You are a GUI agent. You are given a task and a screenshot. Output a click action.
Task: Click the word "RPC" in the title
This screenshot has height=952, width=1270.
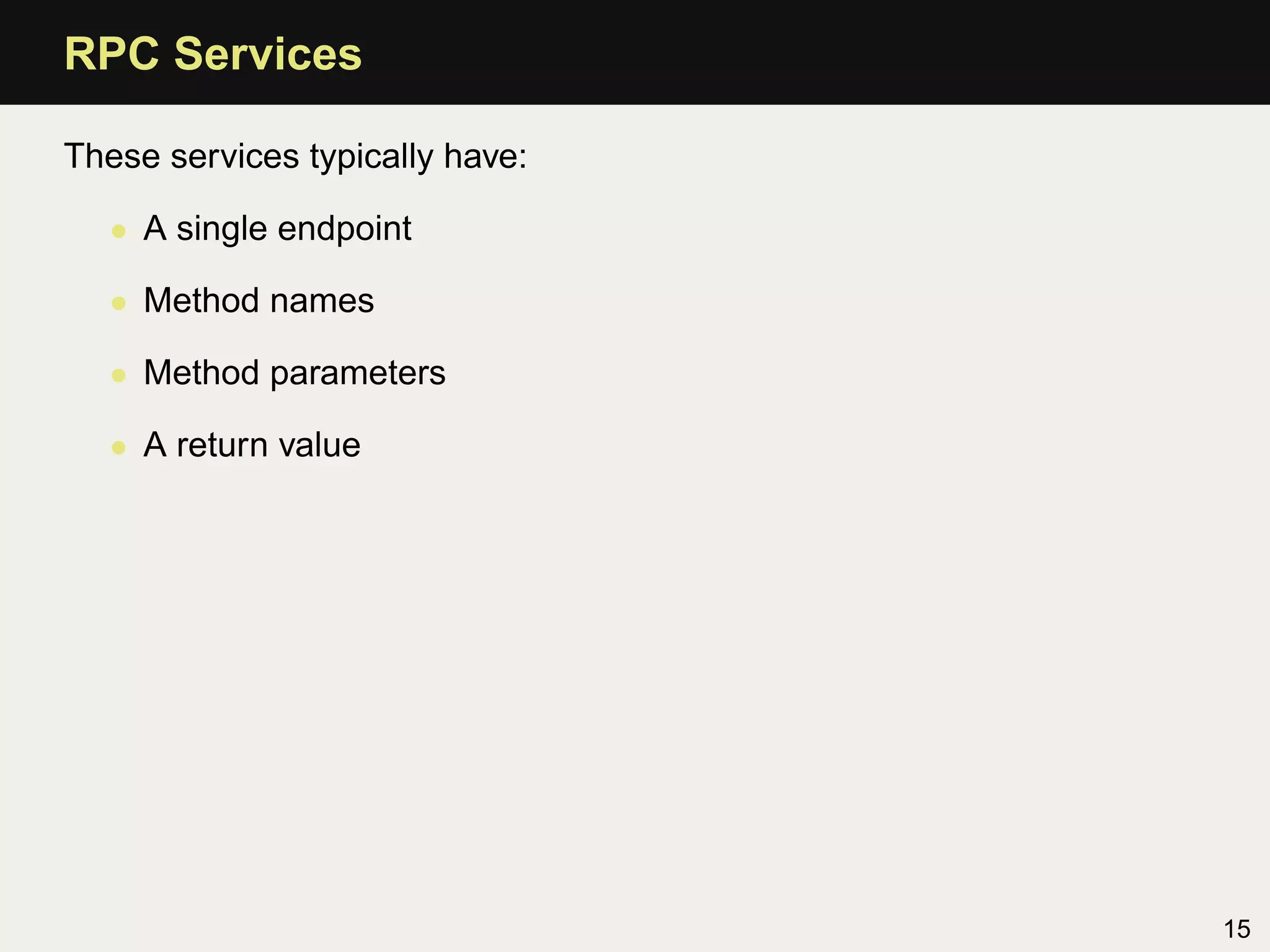pos(112,54)
